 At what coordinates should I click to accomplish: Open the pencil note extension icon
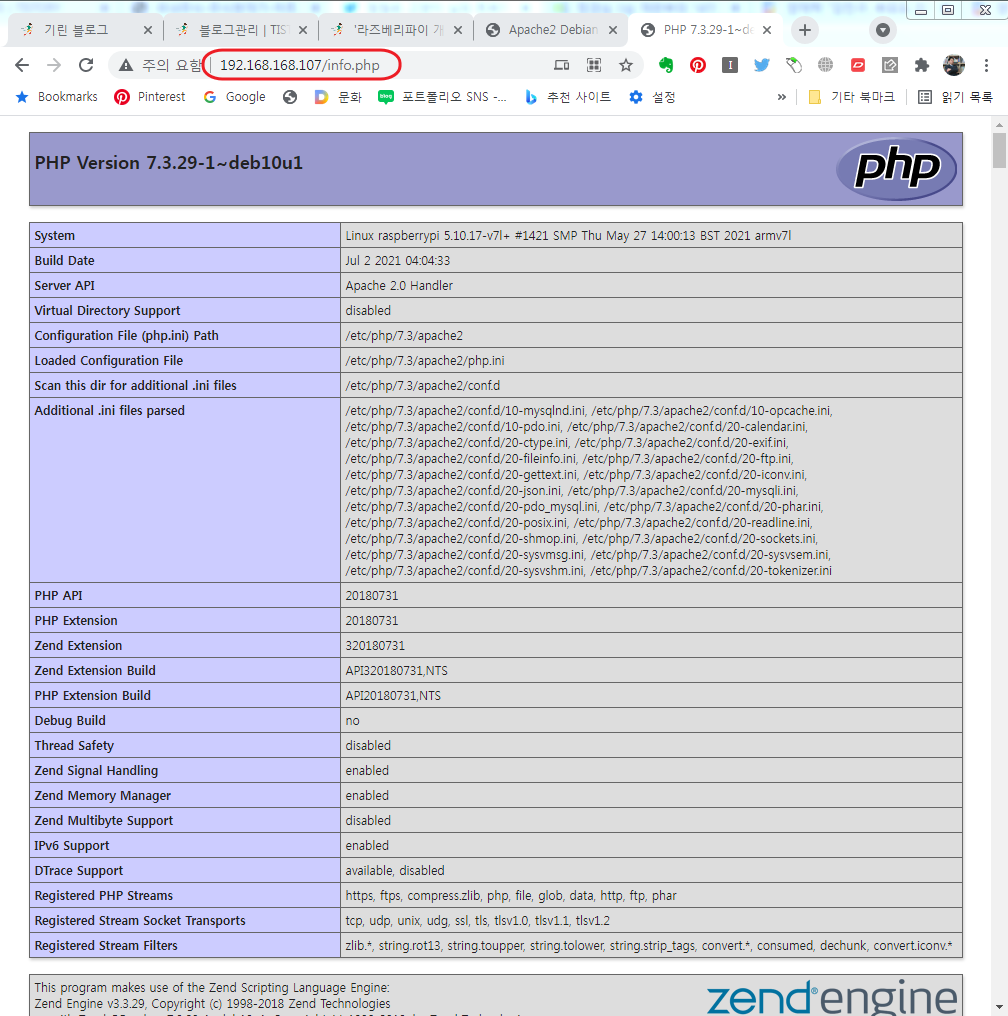coord(889,65)
